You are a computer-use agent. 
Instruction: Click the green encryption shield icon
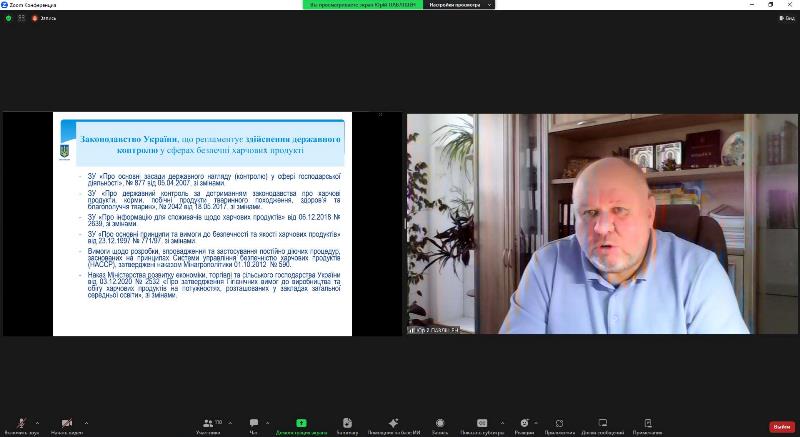tap(8, 18)
